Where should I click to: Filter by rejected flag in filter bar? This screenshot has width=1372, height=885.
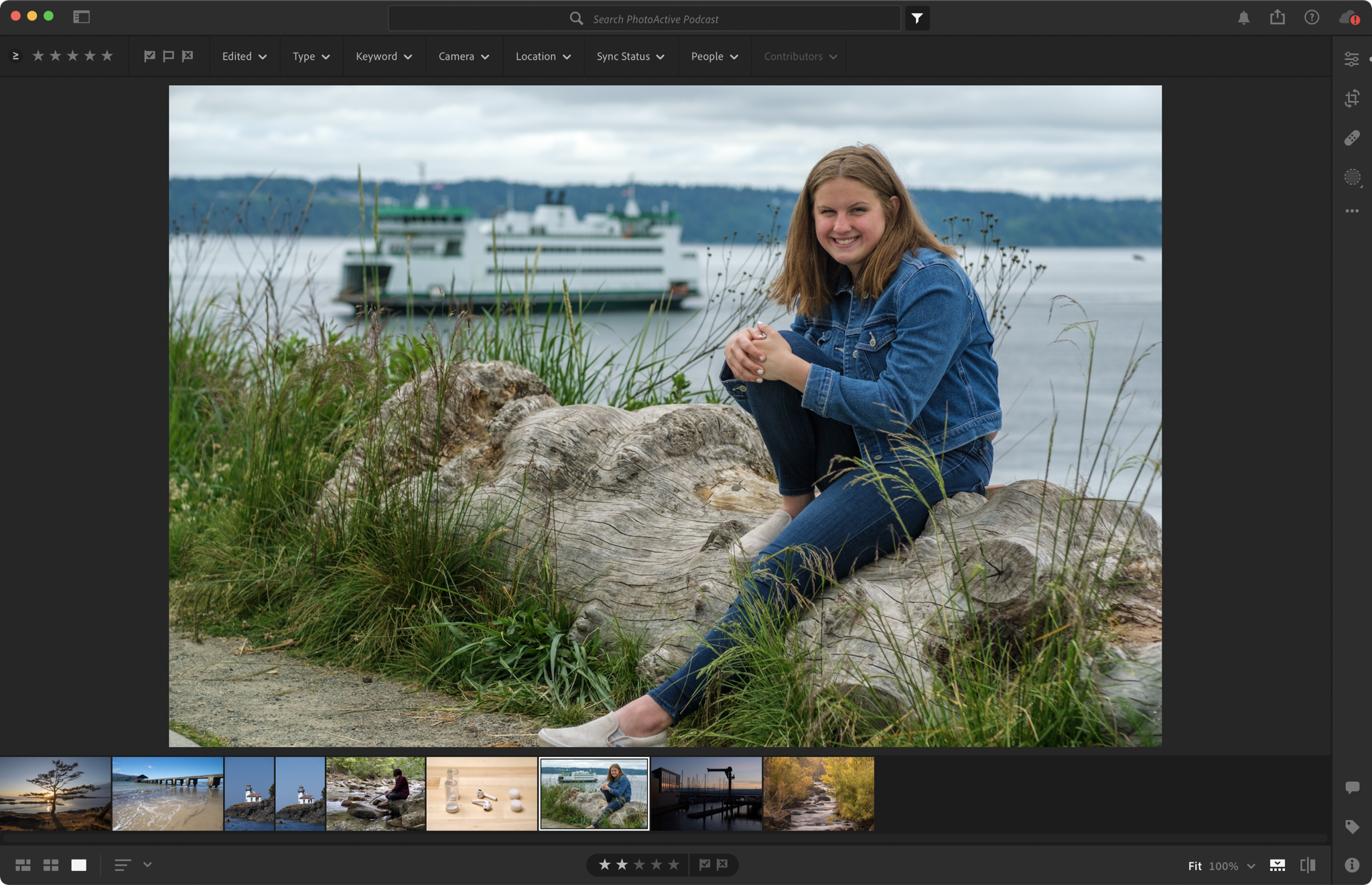click(188, 56)
